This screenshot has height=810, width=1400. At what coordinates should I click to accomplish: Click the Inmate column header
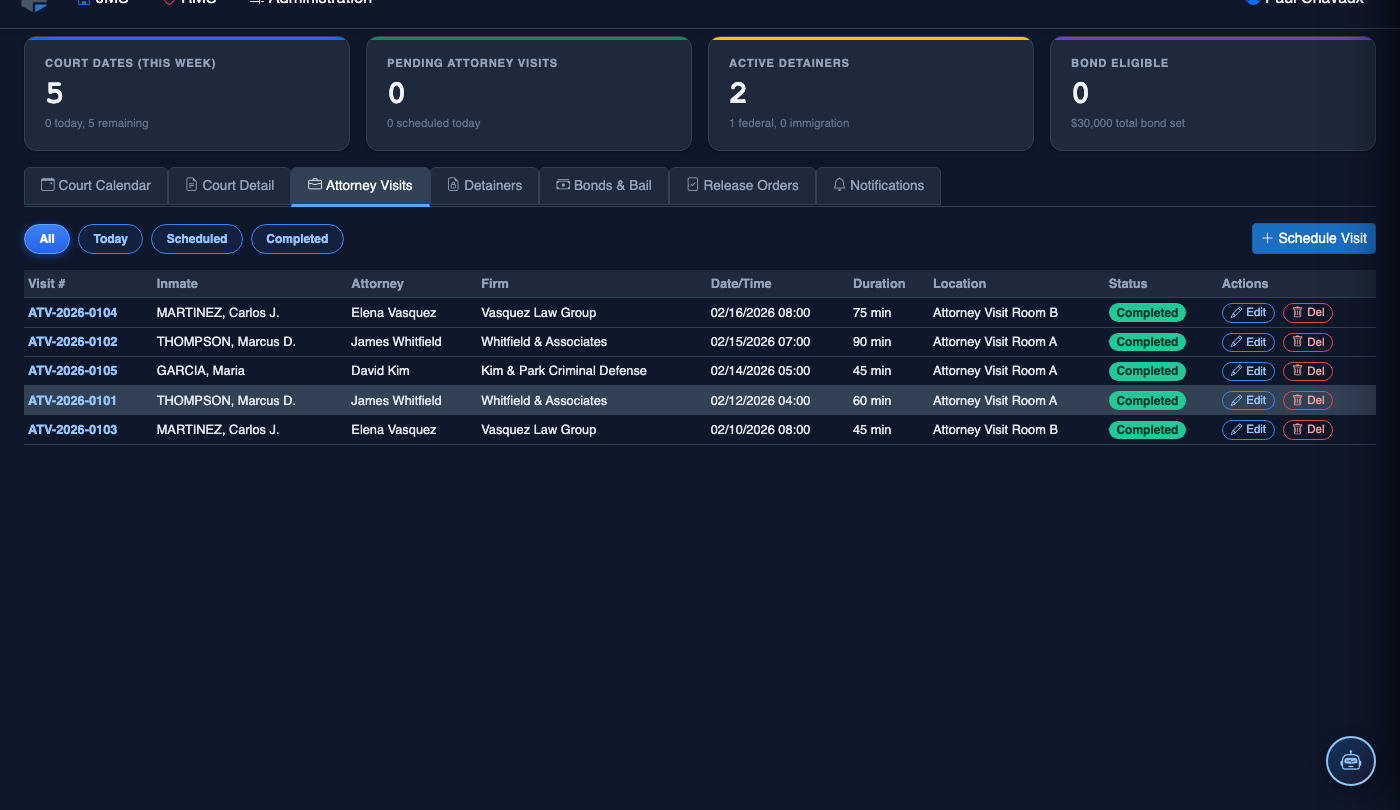pyautogui.click(x=178, y=284)
